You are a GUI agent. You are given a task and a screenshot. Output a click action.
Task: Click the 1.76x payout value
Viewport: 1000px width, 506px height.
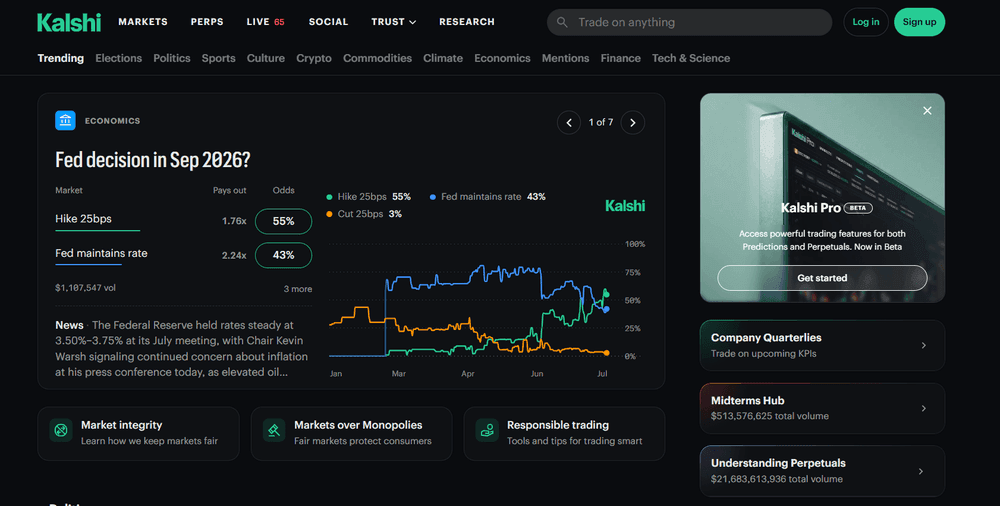[234, 221]
